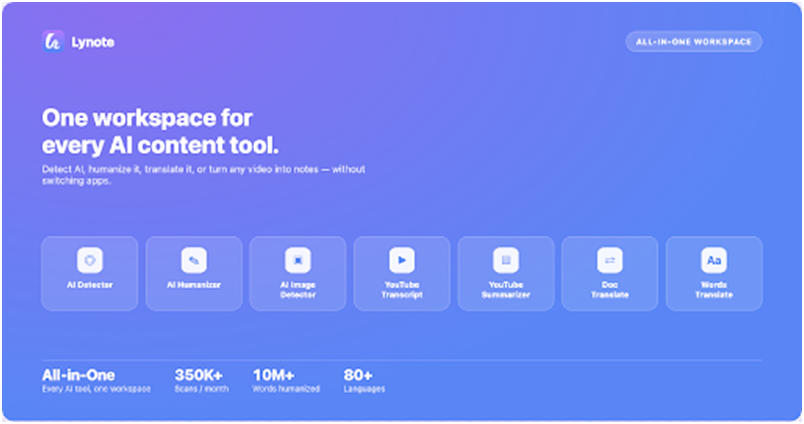Open the AI Detector label
Viewport: 804px width, 424px height.
click(90, 285)
